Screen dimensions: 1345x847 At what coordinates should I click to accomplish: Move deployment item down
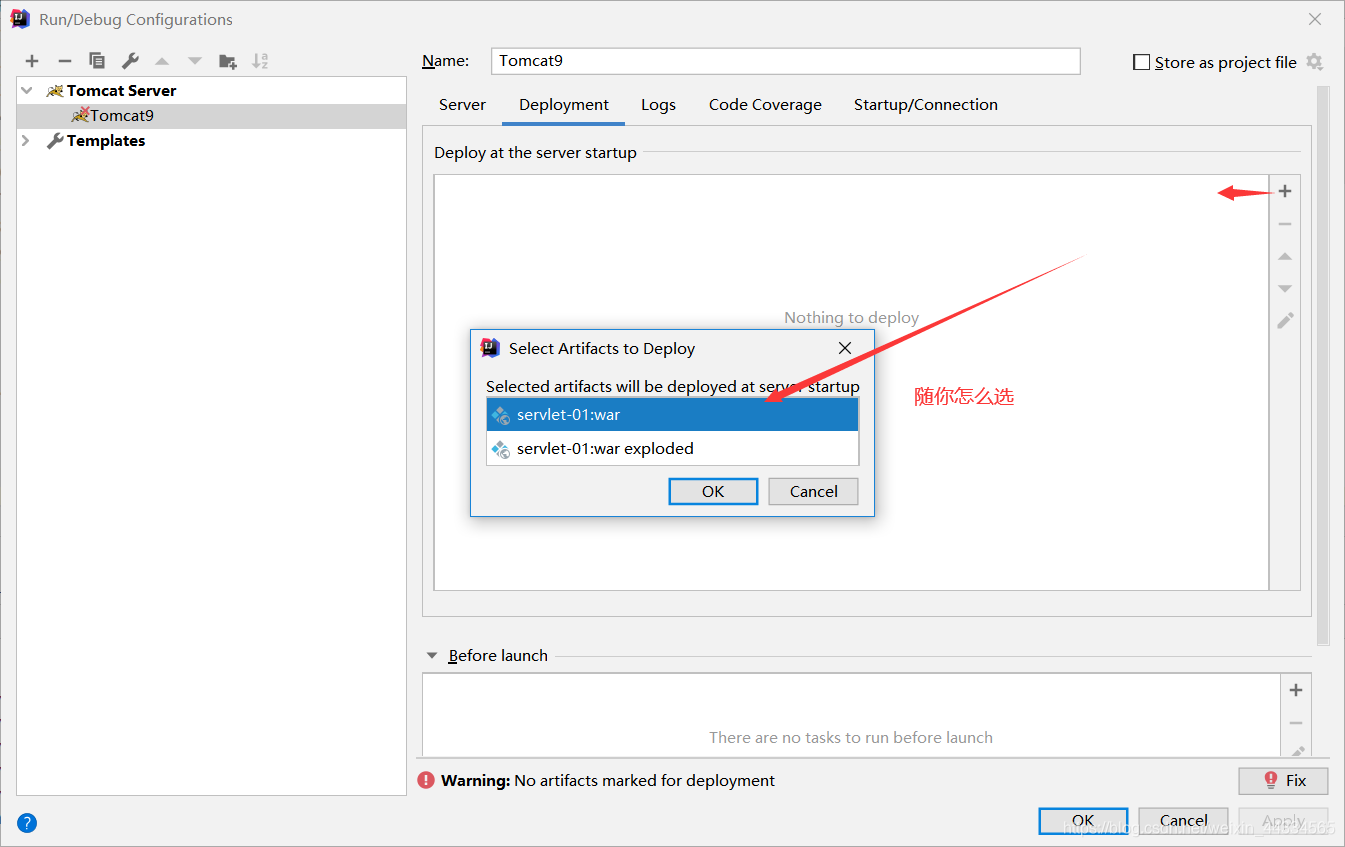(x=1285, y=289)
